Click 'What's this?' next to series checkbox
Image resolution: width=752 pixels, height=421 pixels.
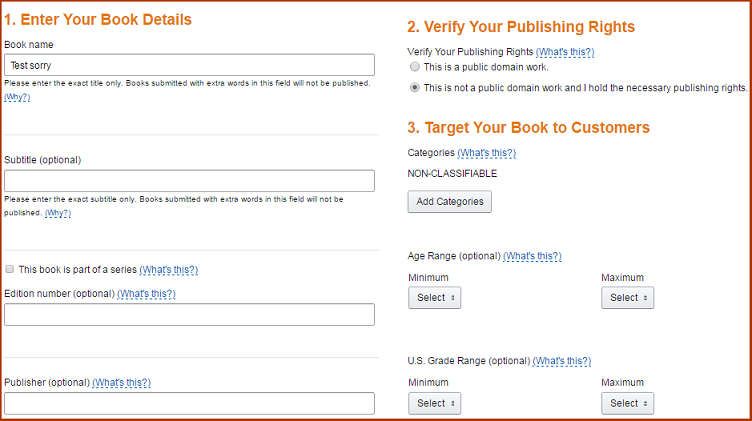point(169,269)
